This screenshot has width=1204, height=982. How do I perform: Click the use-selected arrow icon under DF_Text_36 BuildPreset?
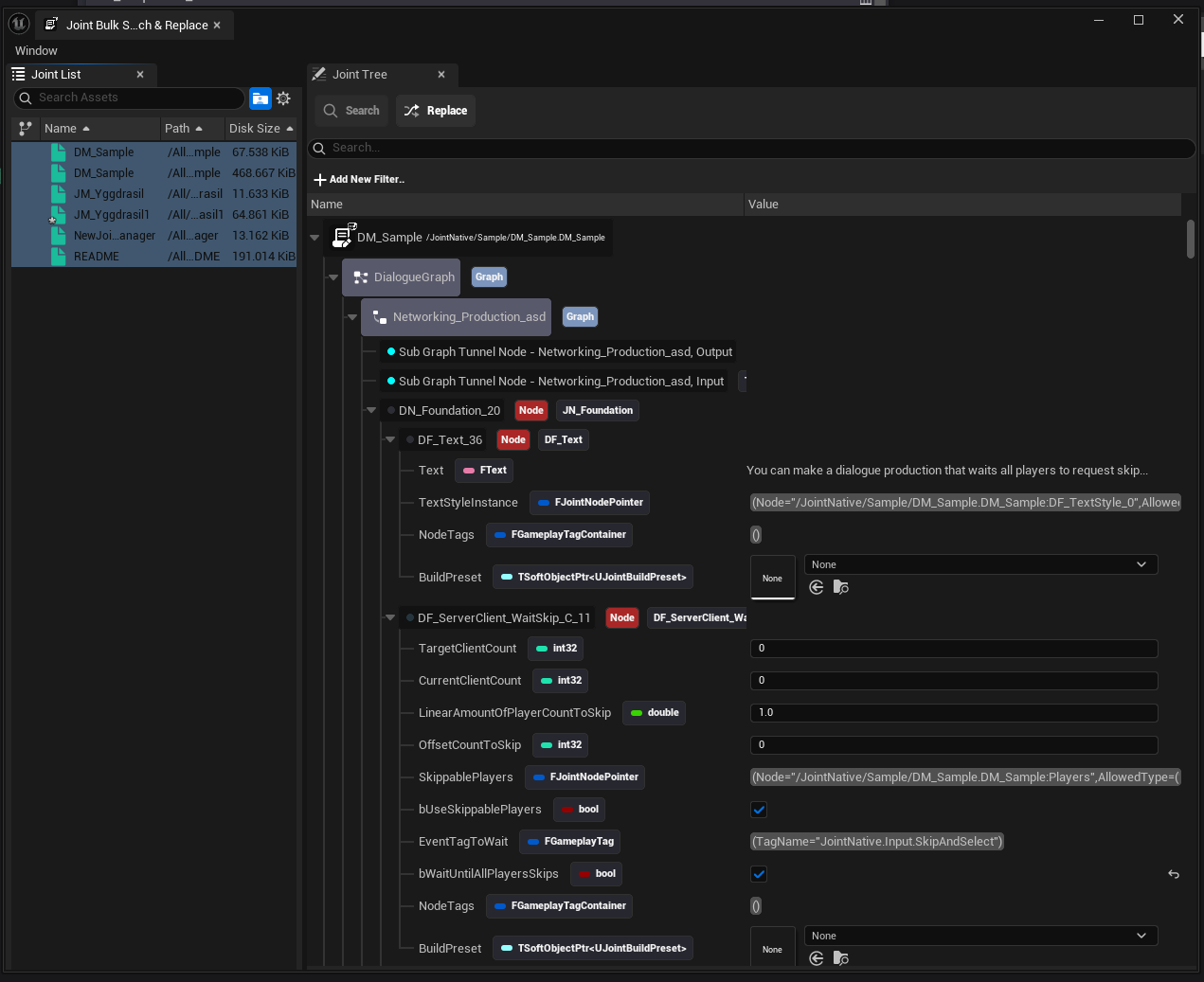(817, 587)
